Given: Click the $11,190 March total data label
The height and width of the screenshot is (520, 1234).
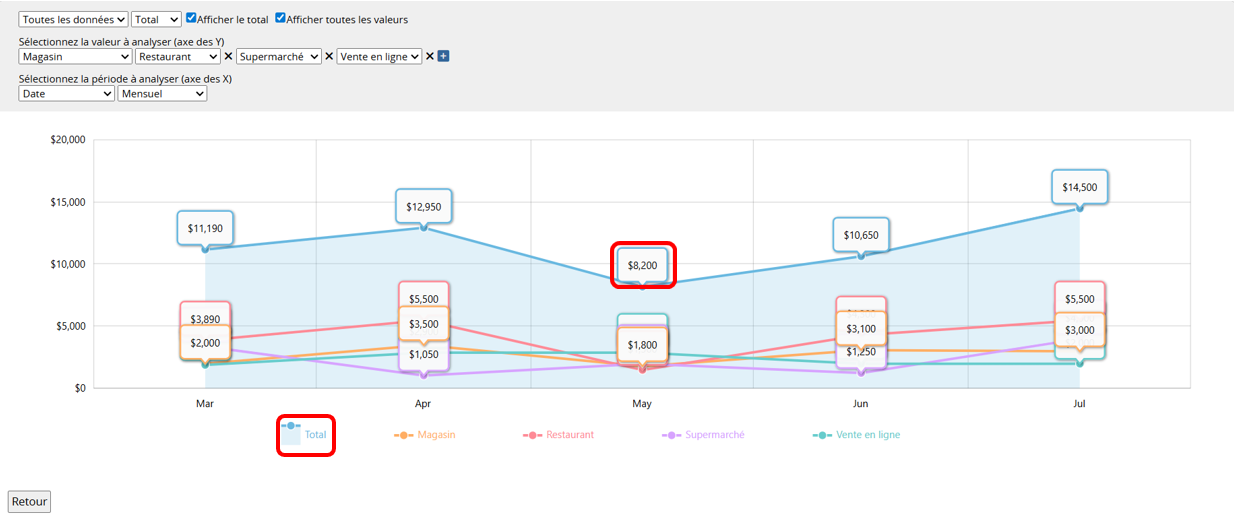Looking at the screenshot, I should tap(205, 228).
